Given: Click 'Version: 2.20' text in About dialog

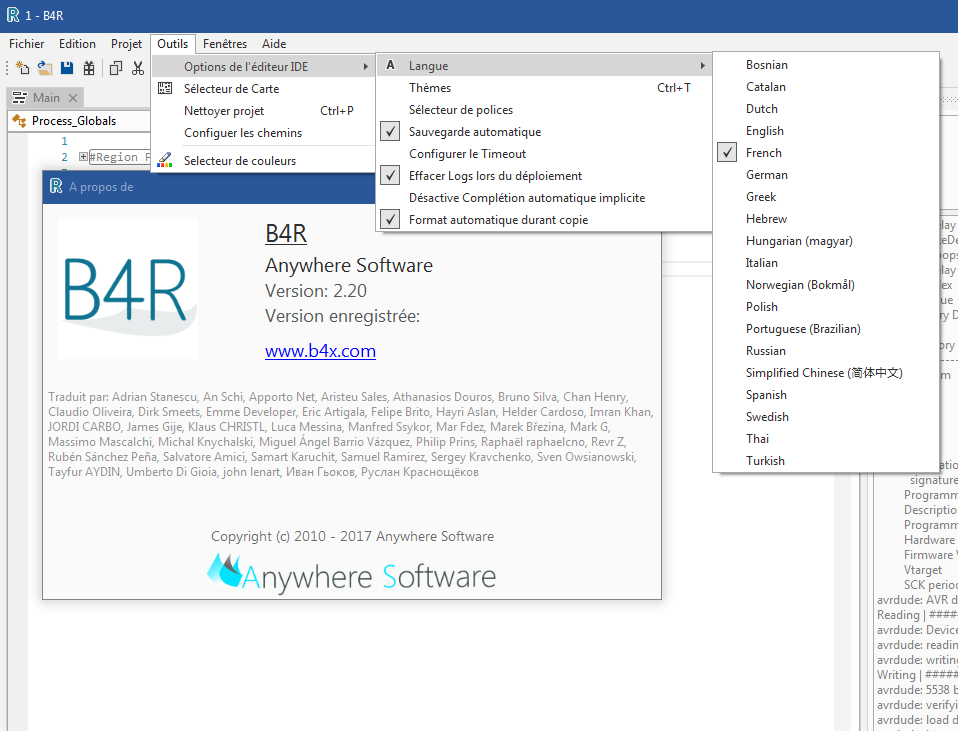Looking at the screenshot, I should pos(316,291).
